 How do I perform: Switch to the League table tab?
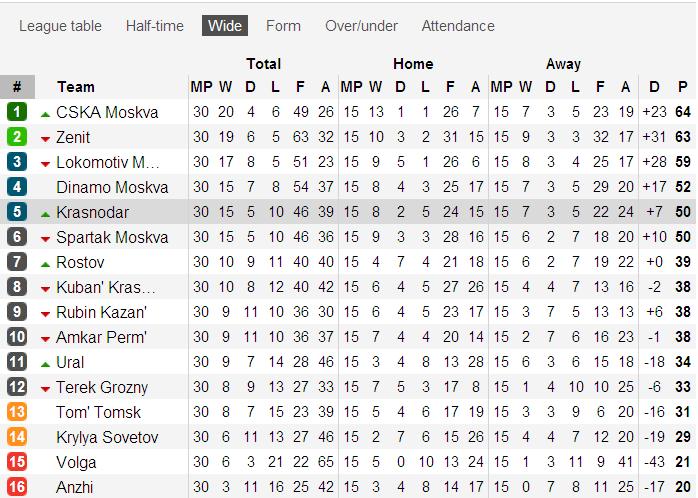[x=60, y=26]
